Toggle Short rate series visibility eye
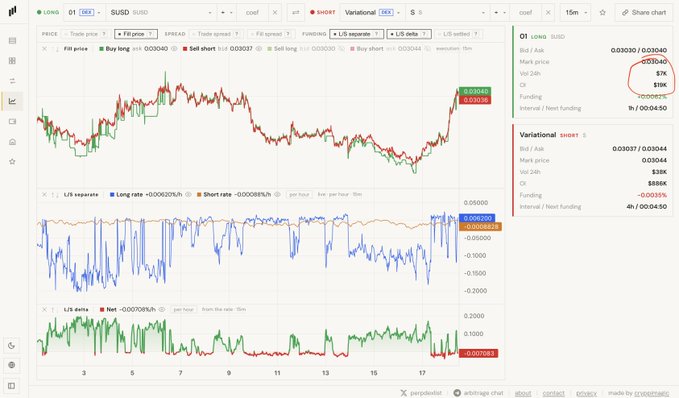679x398 pixels. pos(278,195)
